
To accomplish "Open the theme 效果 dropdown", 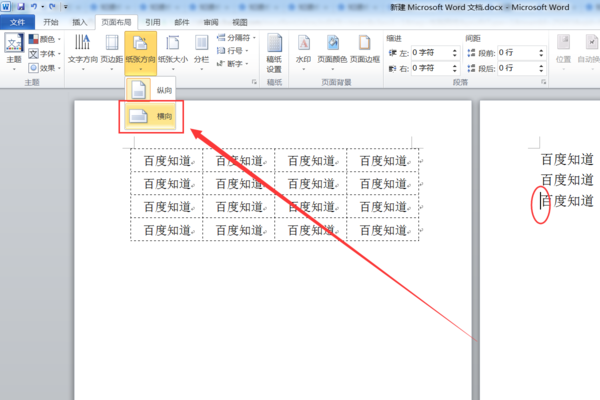I will [45, 68].
